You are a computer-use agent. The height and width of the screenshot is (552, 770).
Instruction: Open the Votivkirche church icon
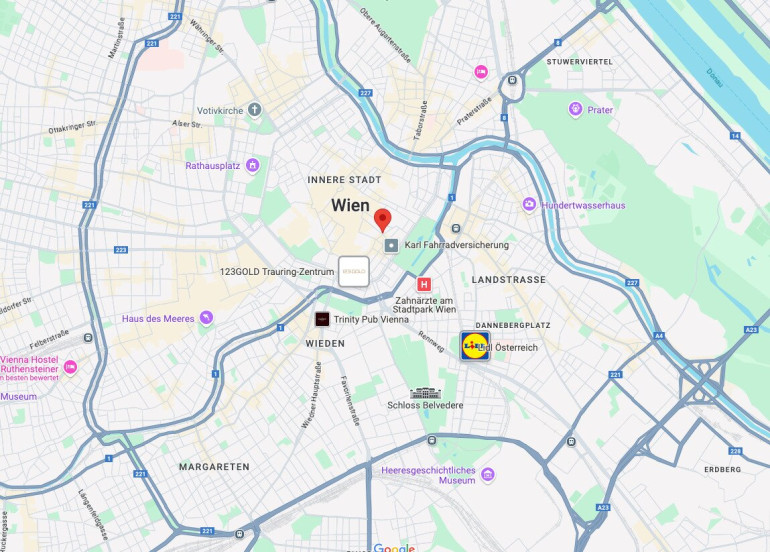pyautogui.click(x=254, y=110)
